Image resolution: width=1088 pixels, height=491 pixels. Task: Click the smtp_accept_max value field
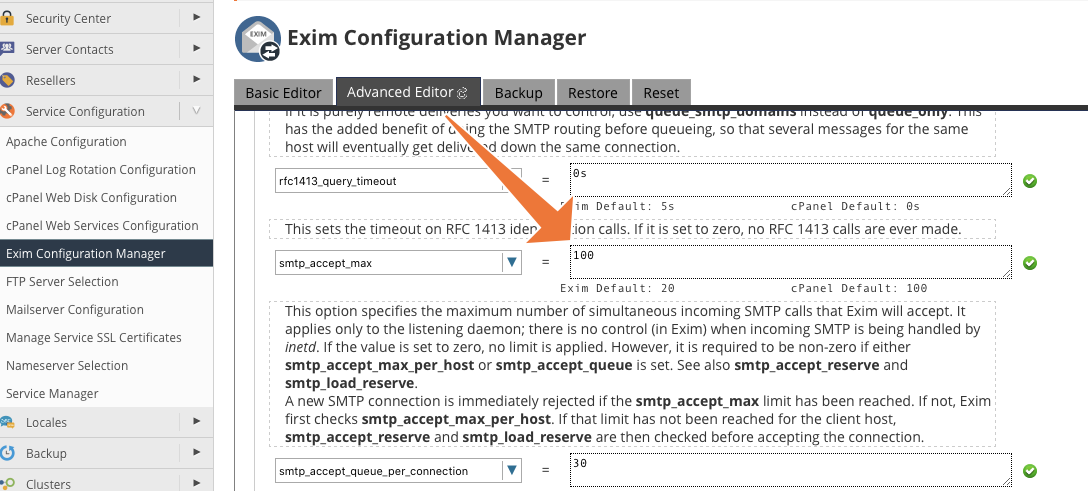[x=790, y=262]
